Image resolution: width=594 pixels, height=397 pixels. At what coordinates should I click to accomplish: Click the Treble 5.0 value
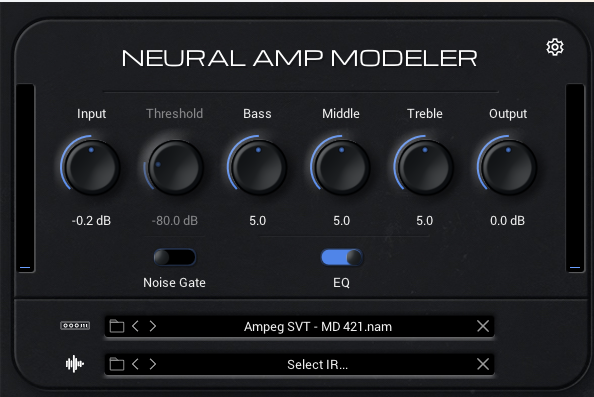coord(425,220)
